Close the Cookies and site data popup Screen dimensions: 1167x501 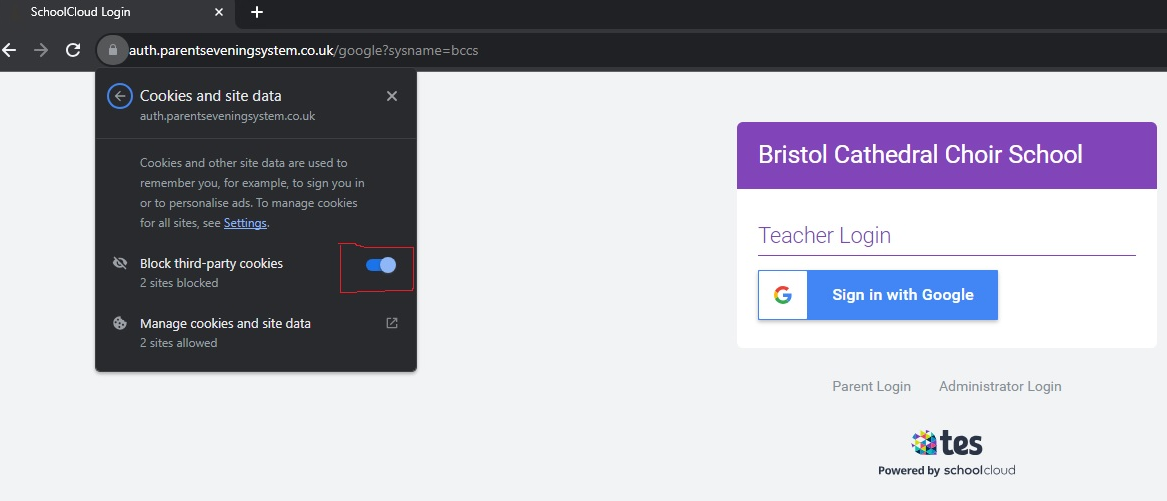click(392, 96)
